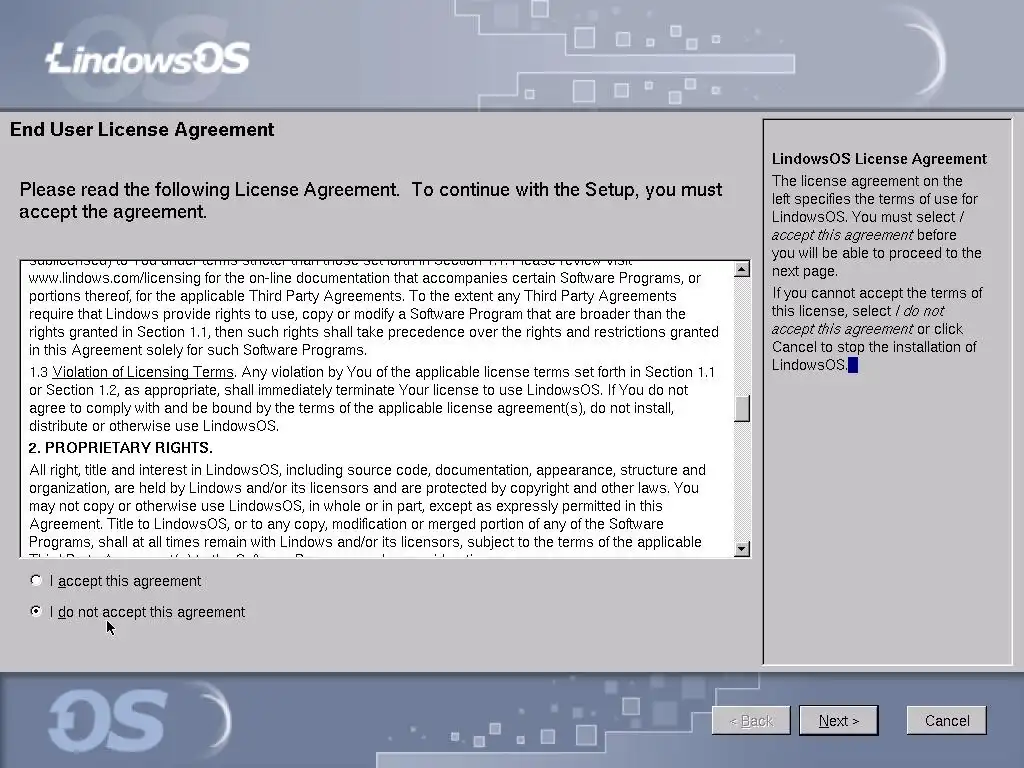Click the license scrollbar thumb
This screenshot has height=768, width=1024.
(742, 409)
